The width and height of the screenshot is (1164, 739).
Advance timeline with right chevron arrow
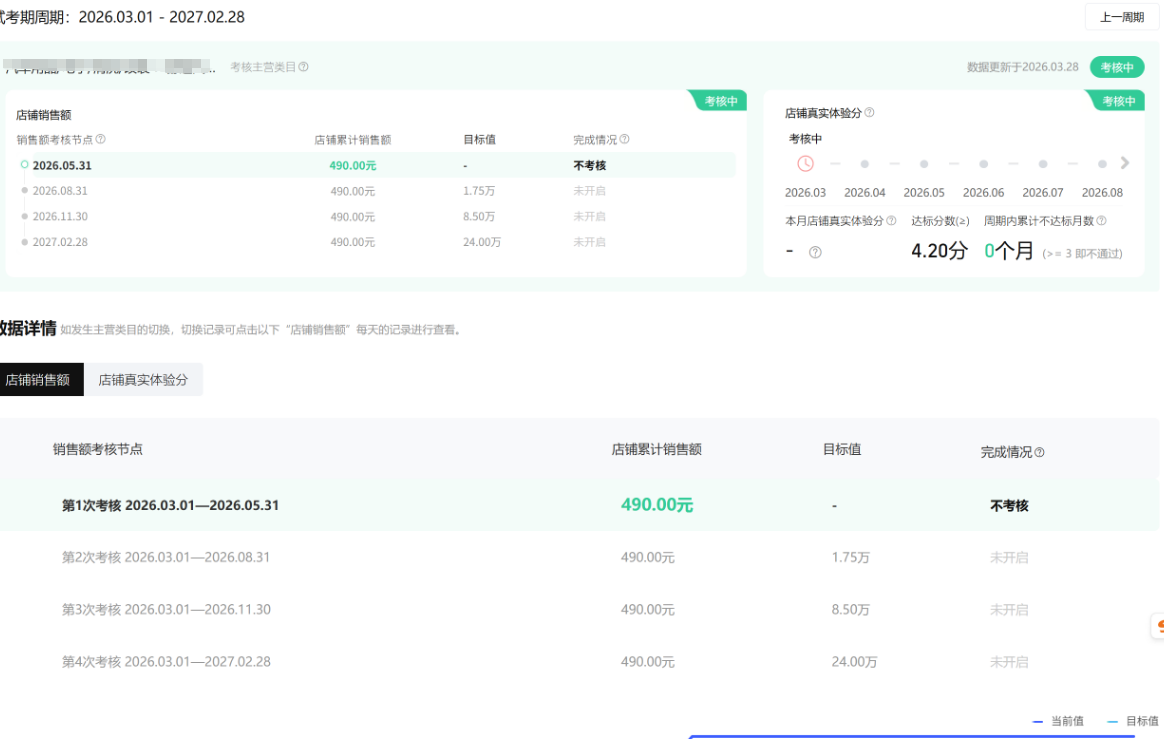click(1125, 163)
